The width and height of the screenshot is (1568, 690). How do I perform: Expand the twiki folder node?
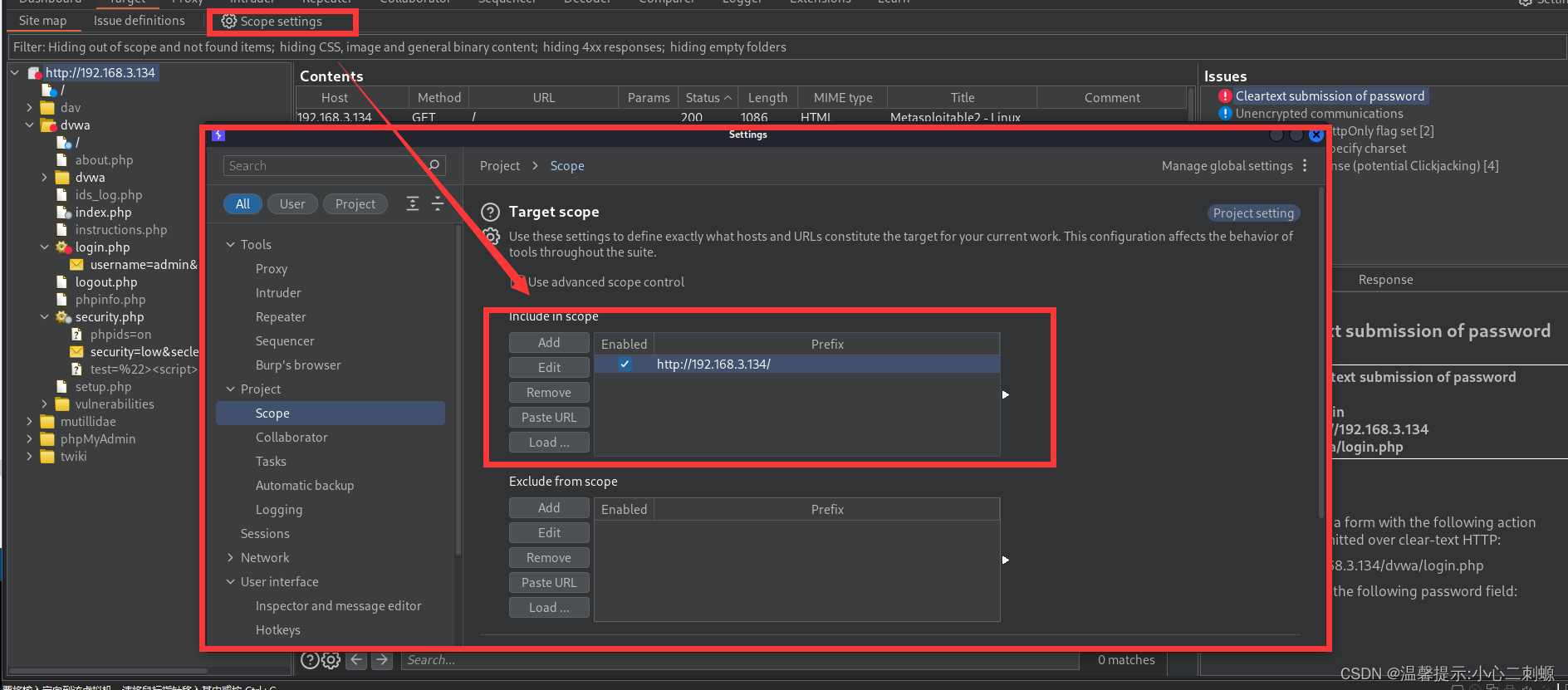pos(30,457)
